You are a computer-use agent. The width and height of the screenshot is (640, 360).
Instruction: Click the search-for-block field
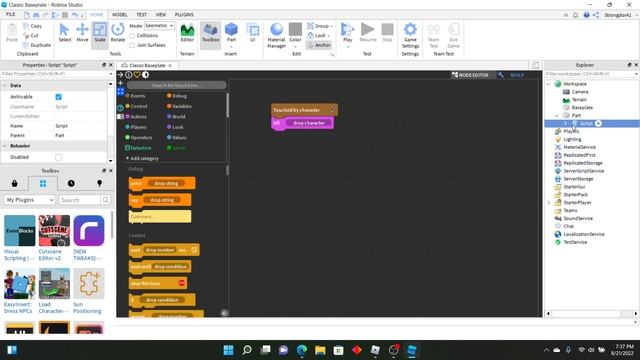(x=176, y=85)
